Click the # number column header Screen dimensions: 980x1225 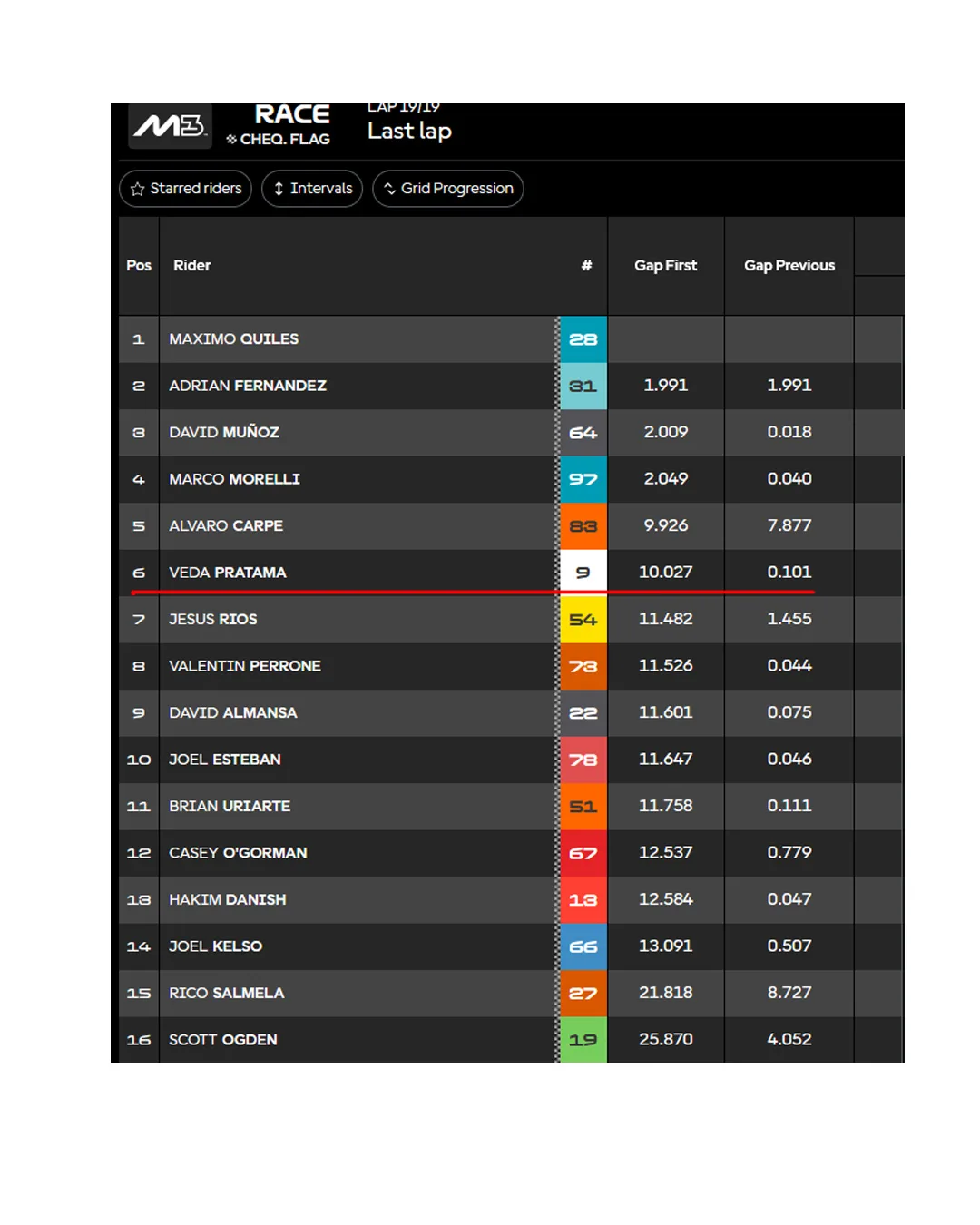(586, 266)
